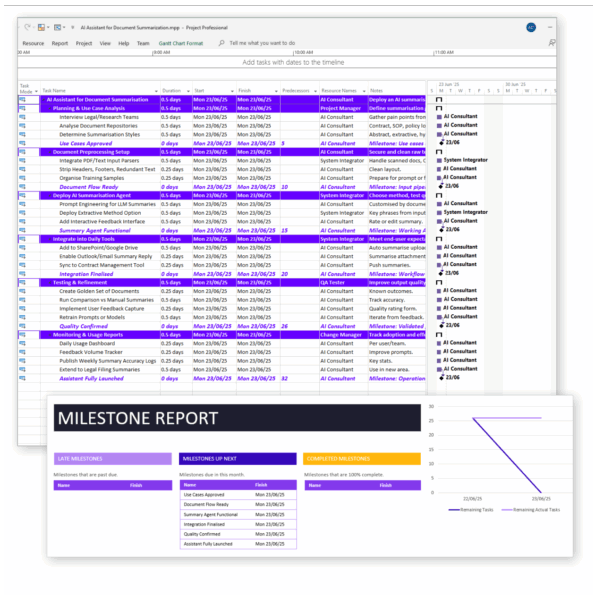This screenshot has height=595, width=595.
Task: Click task mode icon for Assistant Fully Launched
Action: 22,378
